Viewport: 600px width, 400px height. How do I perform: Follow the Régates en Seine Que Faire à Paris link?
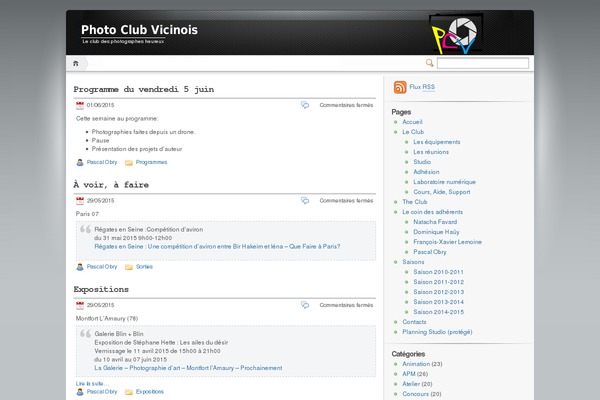(217, 247)
